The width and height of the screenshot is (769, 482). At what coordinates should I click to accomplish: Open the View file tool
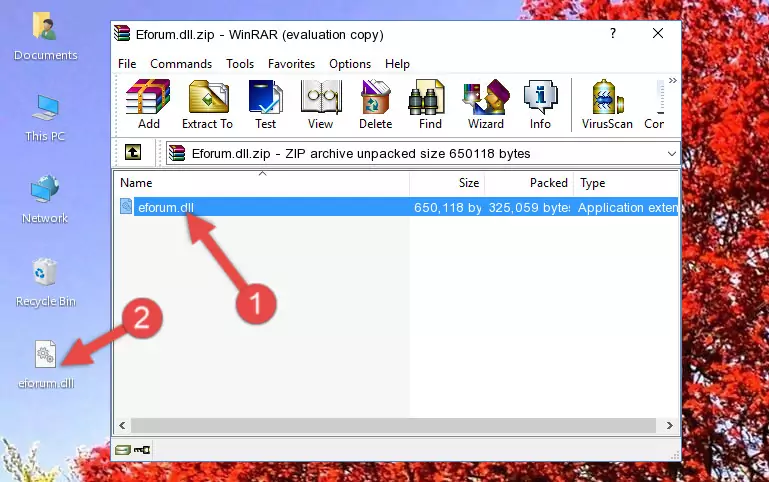coord(321,104)
